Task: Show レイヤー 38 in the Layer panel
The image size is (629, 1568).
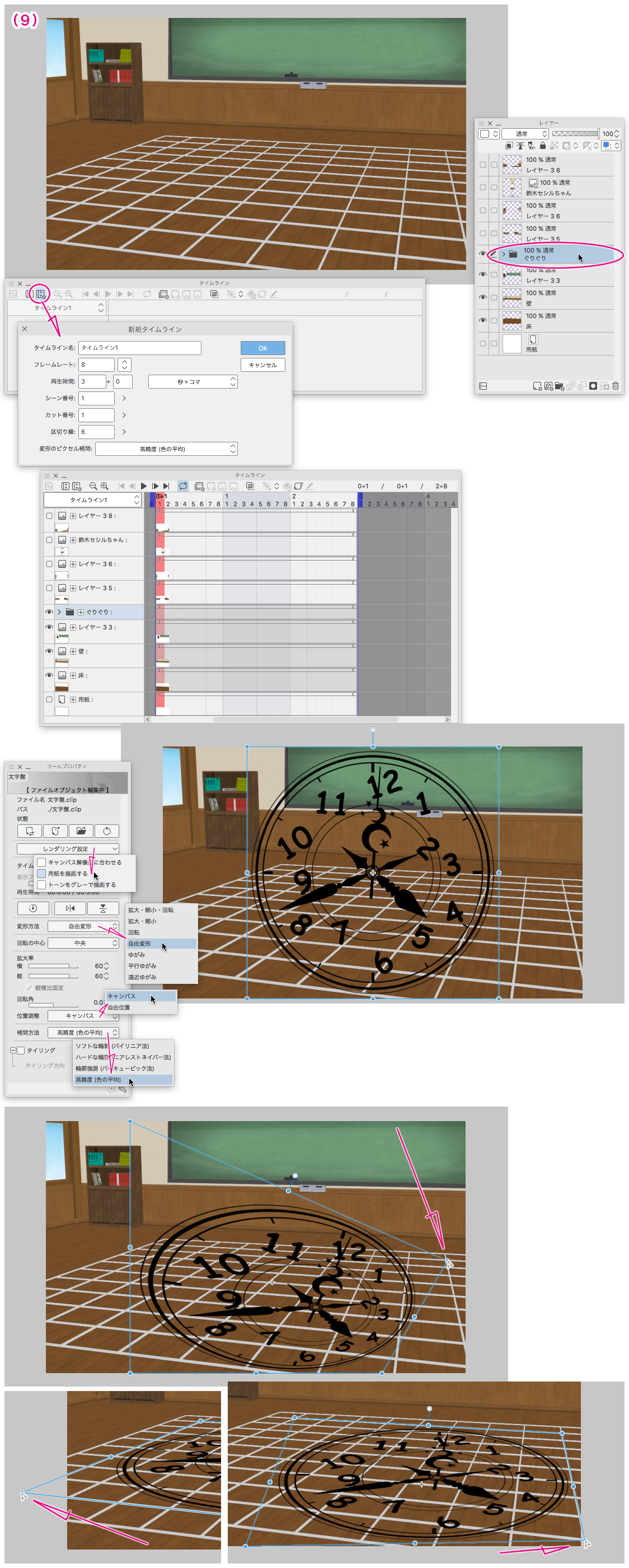Action: (x=483, y=165)
